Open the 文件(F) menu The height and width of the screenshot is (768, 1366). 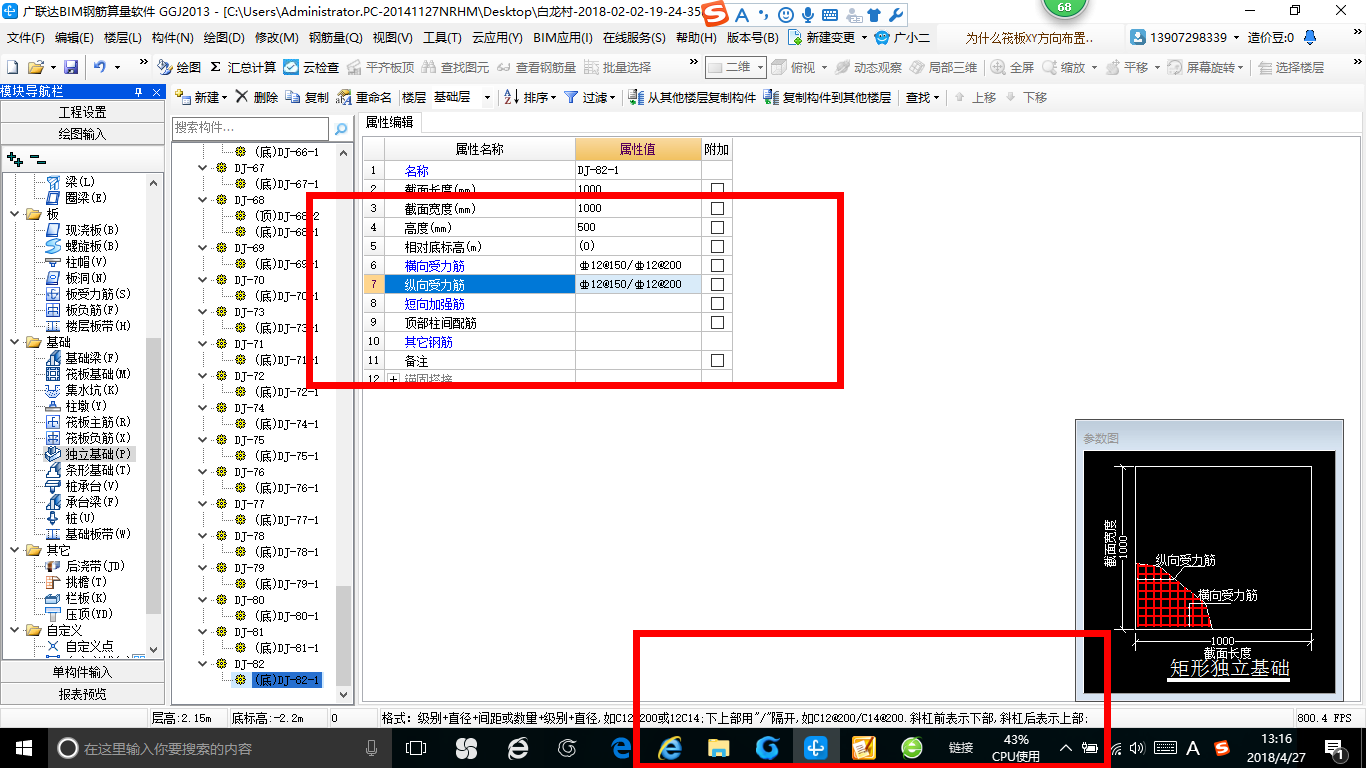26,37
